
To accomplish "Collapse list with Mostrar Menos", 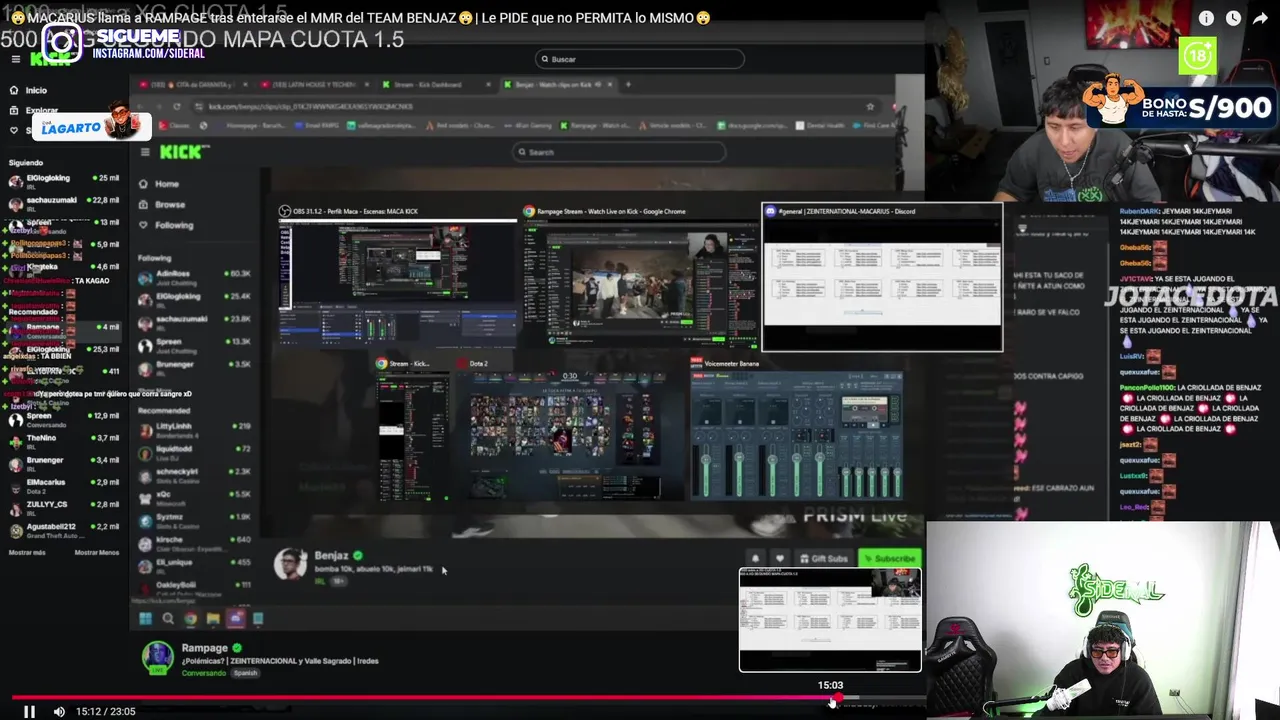I will click(x=97, y=552).
